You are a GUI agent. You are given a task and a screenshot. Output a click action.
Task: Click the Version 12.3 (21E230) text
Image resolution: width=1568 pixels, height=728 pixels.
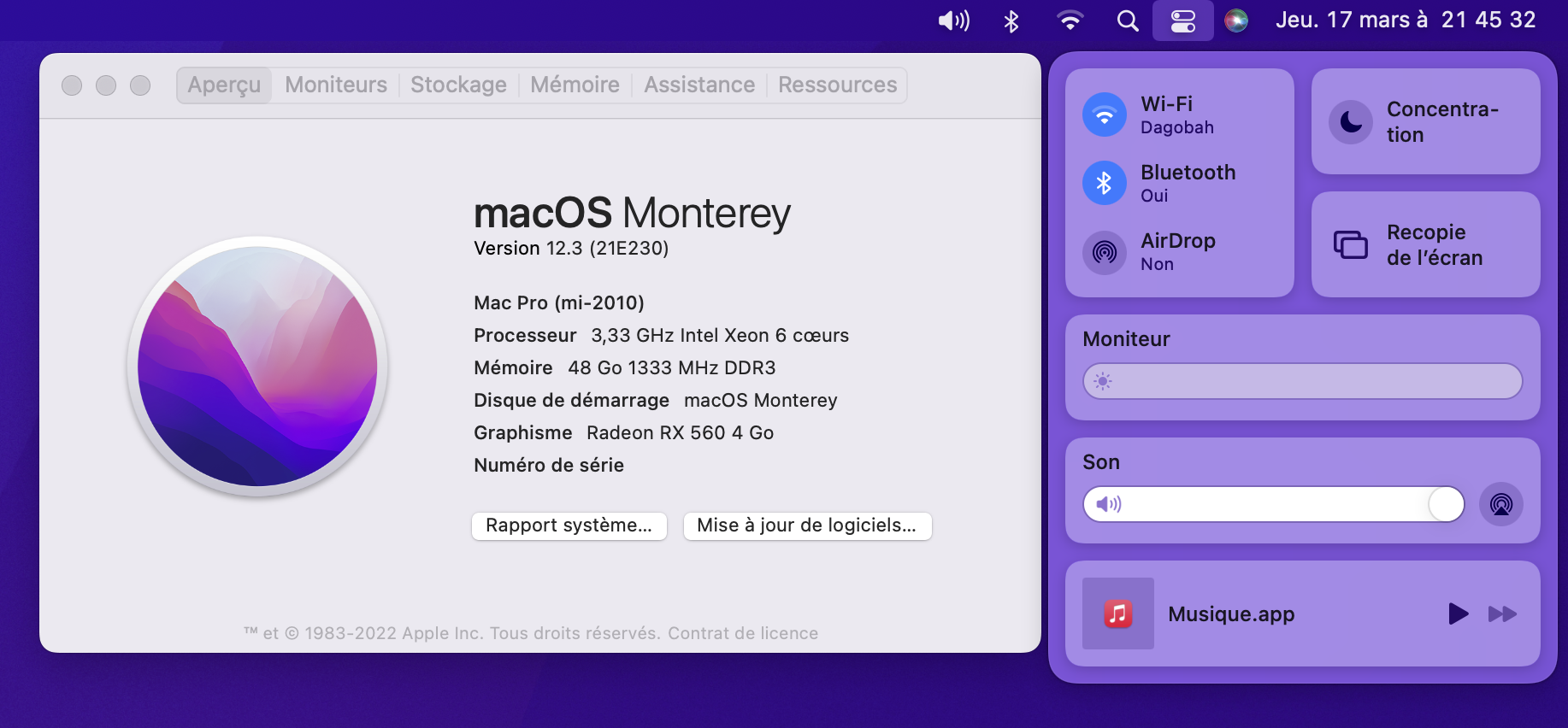point(571,249)
